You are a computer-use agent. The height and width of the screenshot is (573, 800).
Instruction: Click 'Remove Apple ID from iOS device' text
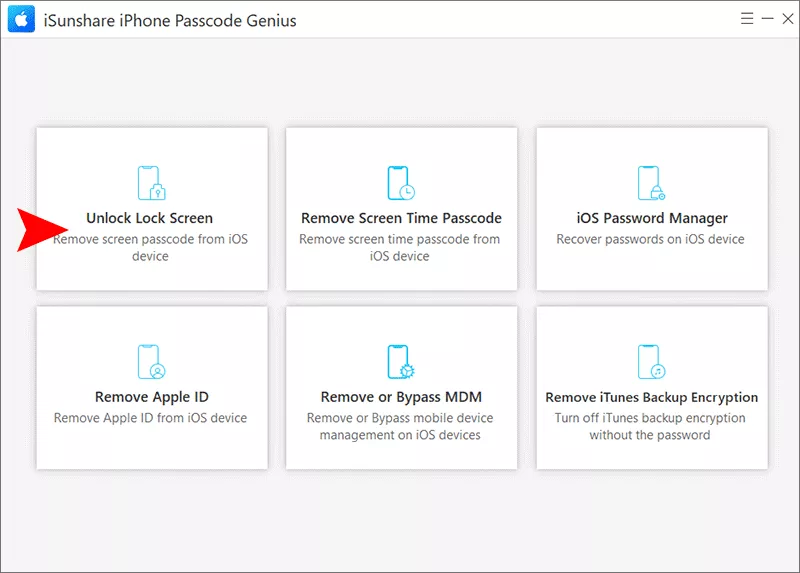(x=151, y=418)
